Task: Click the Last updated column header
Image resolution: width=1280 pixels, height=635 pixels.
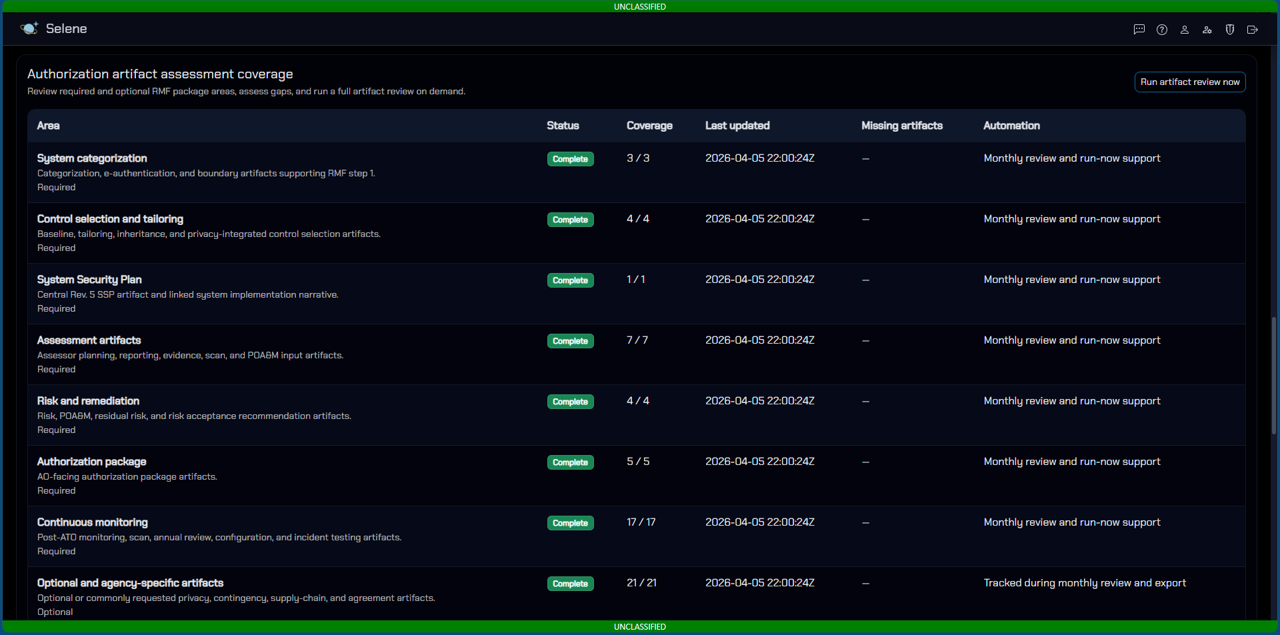Action: point(737,126)
